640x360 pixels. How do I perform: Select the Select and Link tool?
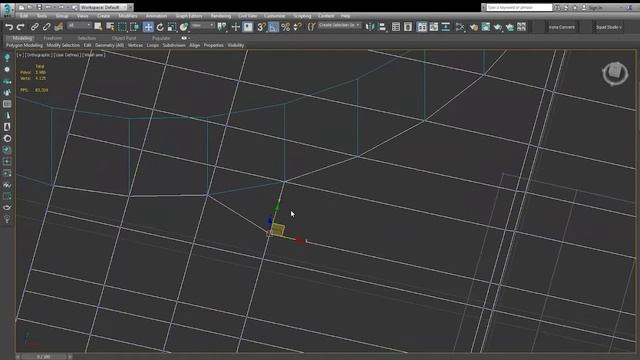pyautogui.click(x=35, y=27)
